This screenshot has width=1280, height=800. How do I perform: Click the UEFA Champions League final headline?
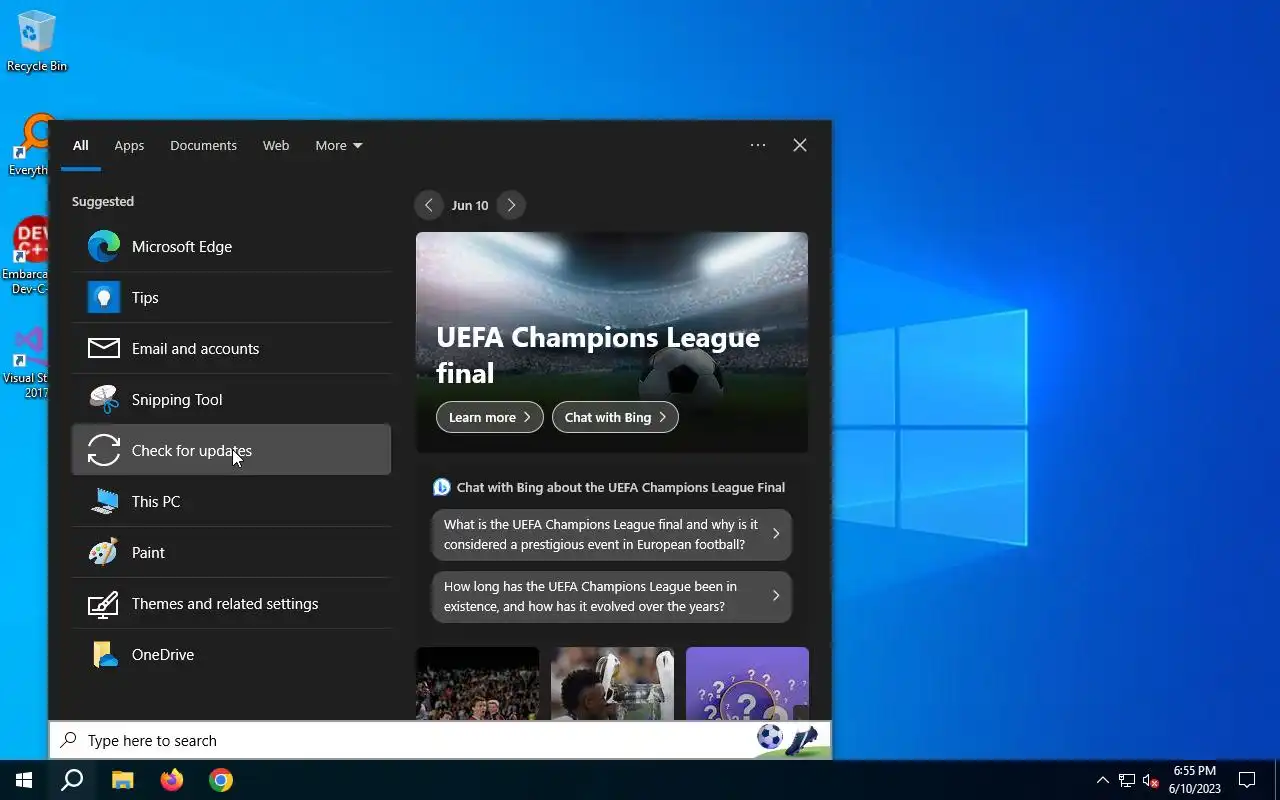click(598, 355)
